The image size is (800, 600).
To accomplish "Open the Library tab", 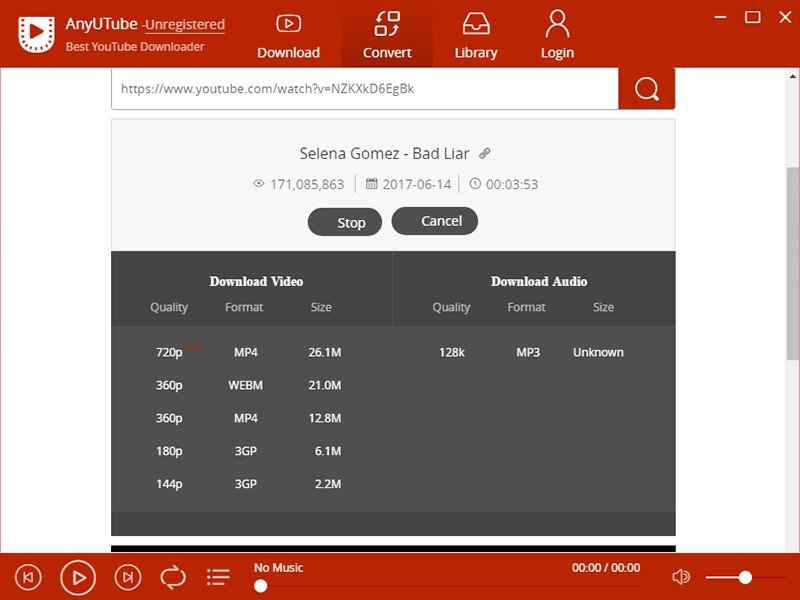I will point(476,36).
